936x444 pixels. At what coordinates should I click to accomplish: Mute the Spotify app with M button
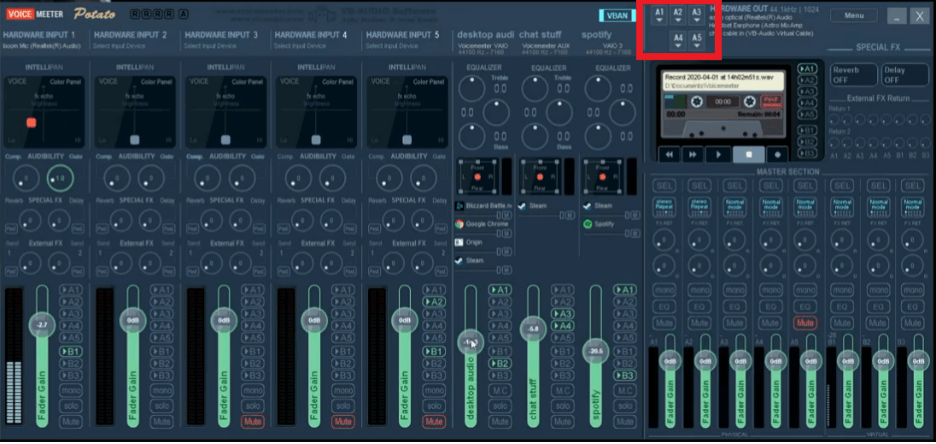coord(633,233)
